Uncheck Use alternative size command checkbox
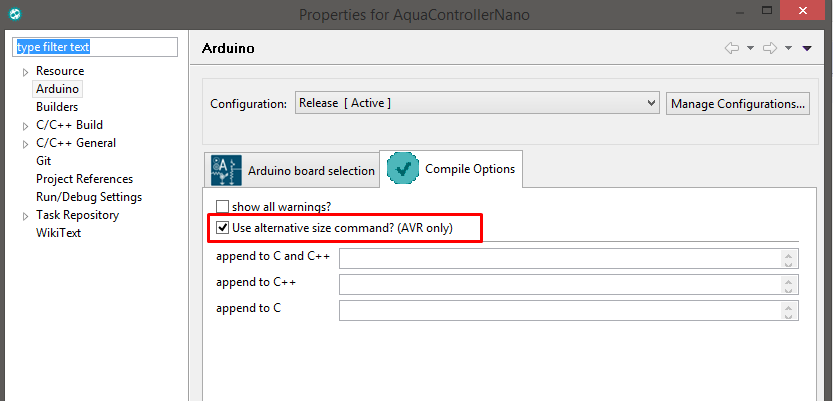 (223, 228)
